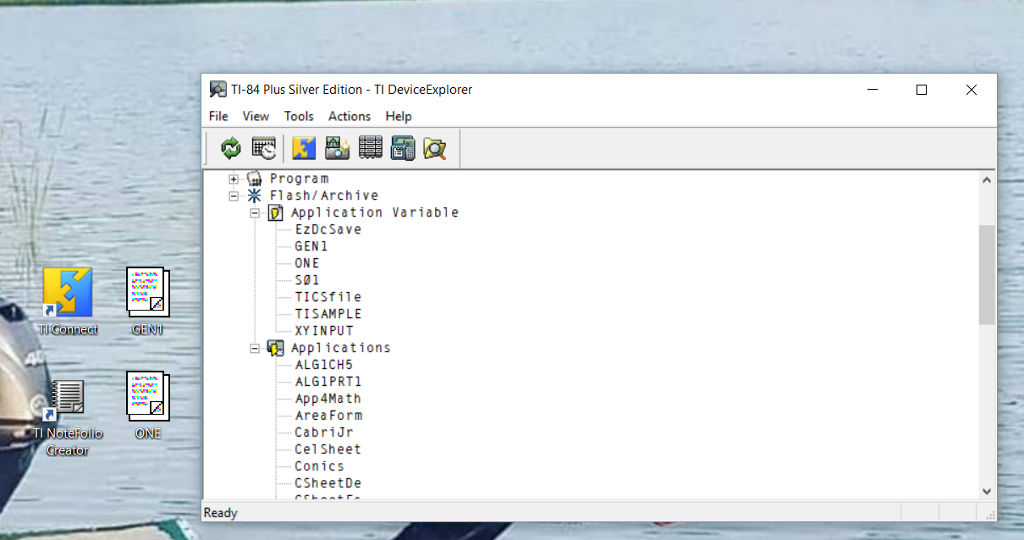Open TI Connect from the toolbar icon
This screenshot has width=1024, height=540.
304,148
